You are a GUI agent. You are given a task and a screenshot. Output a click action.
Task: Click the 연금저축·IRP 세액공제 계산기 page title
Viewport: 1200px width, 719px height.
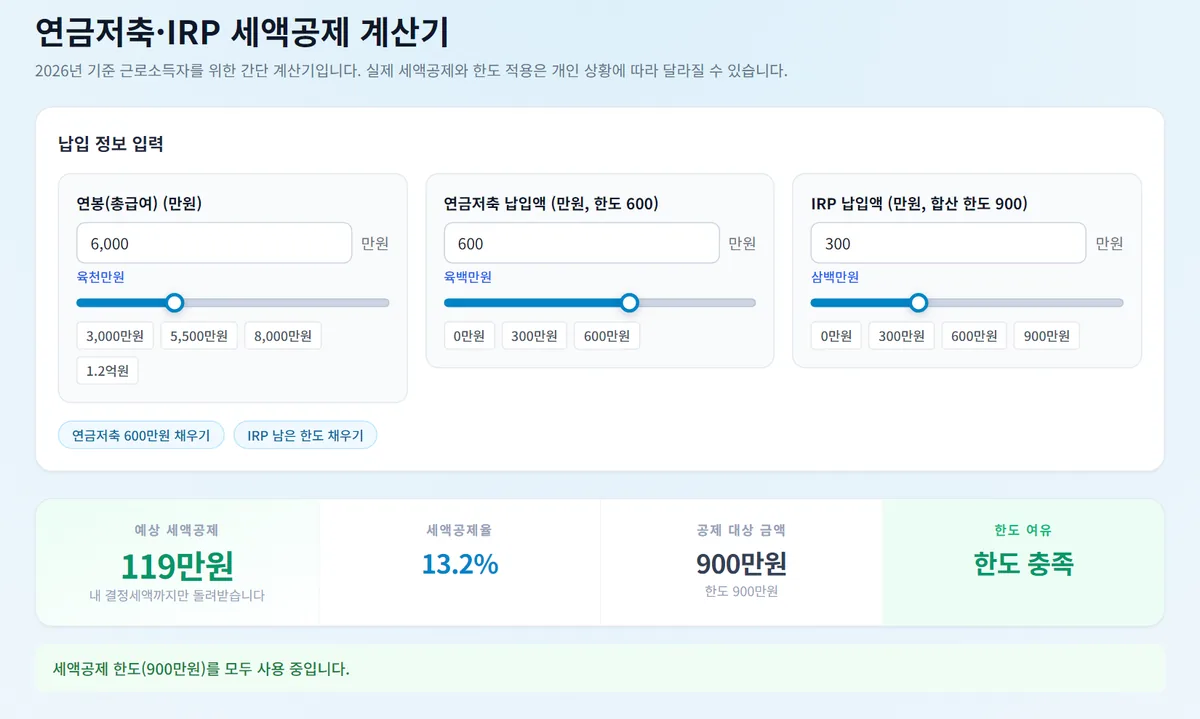pyautogui.click(x=242, y=32)
